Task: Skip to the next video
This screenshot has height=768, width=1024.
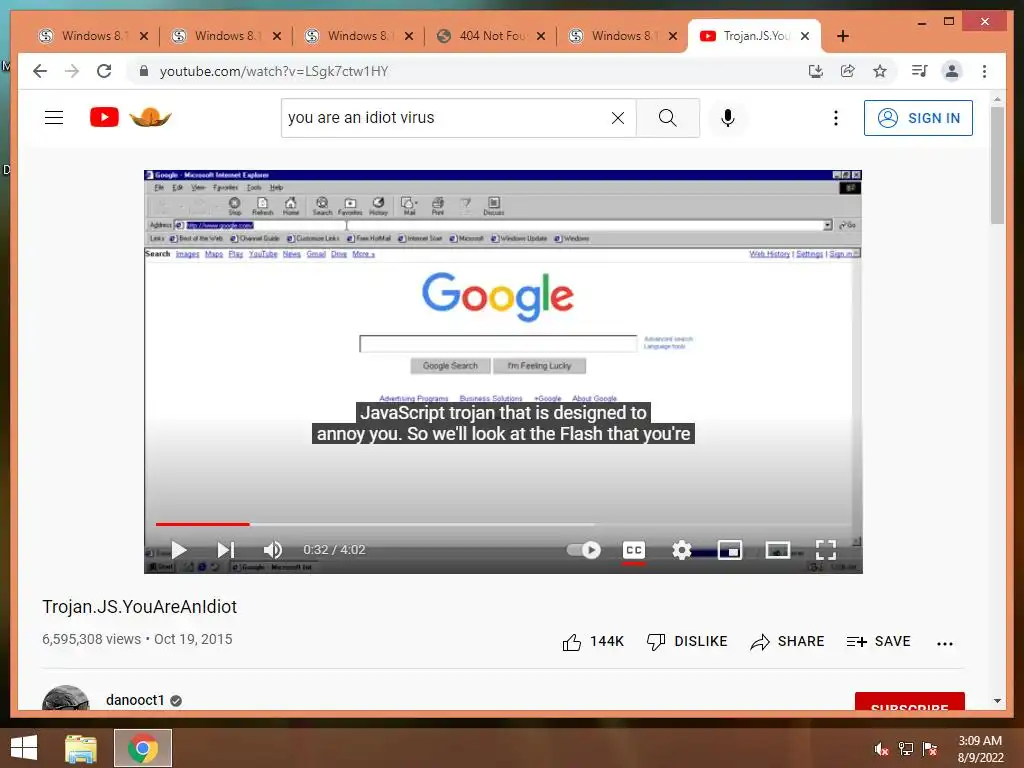Action: [225, 550]
